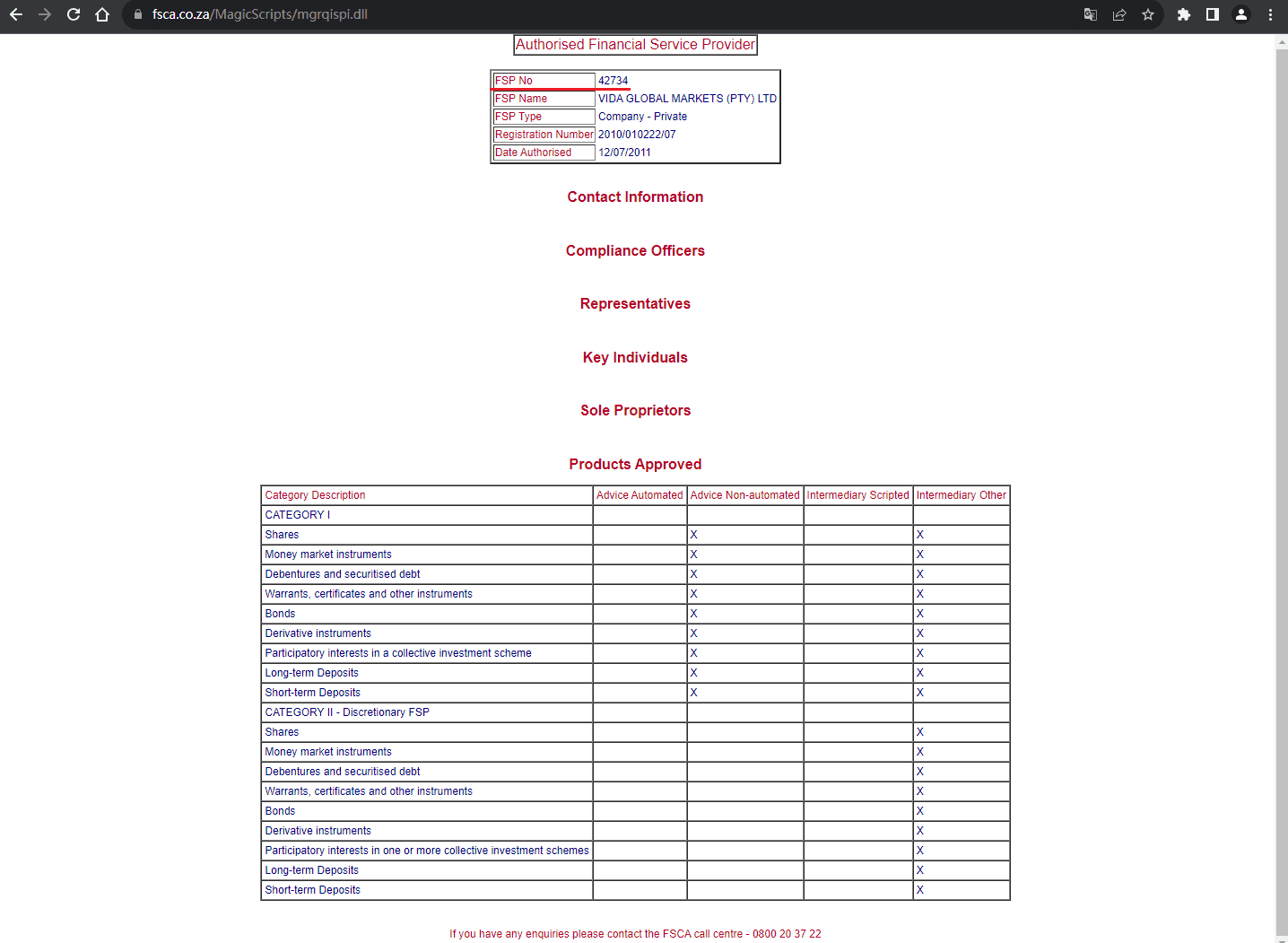
Task: Select registration number 2010/010222/07
Action: click(x=637, y=135)
